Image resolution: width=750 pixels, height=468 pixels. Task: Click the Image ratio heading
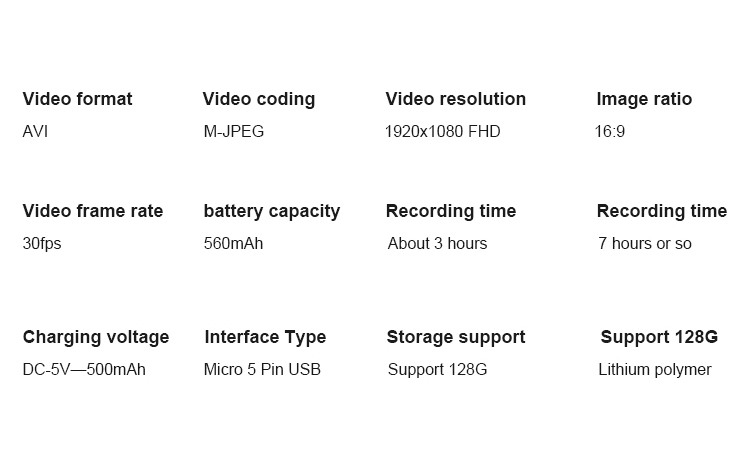644,99
